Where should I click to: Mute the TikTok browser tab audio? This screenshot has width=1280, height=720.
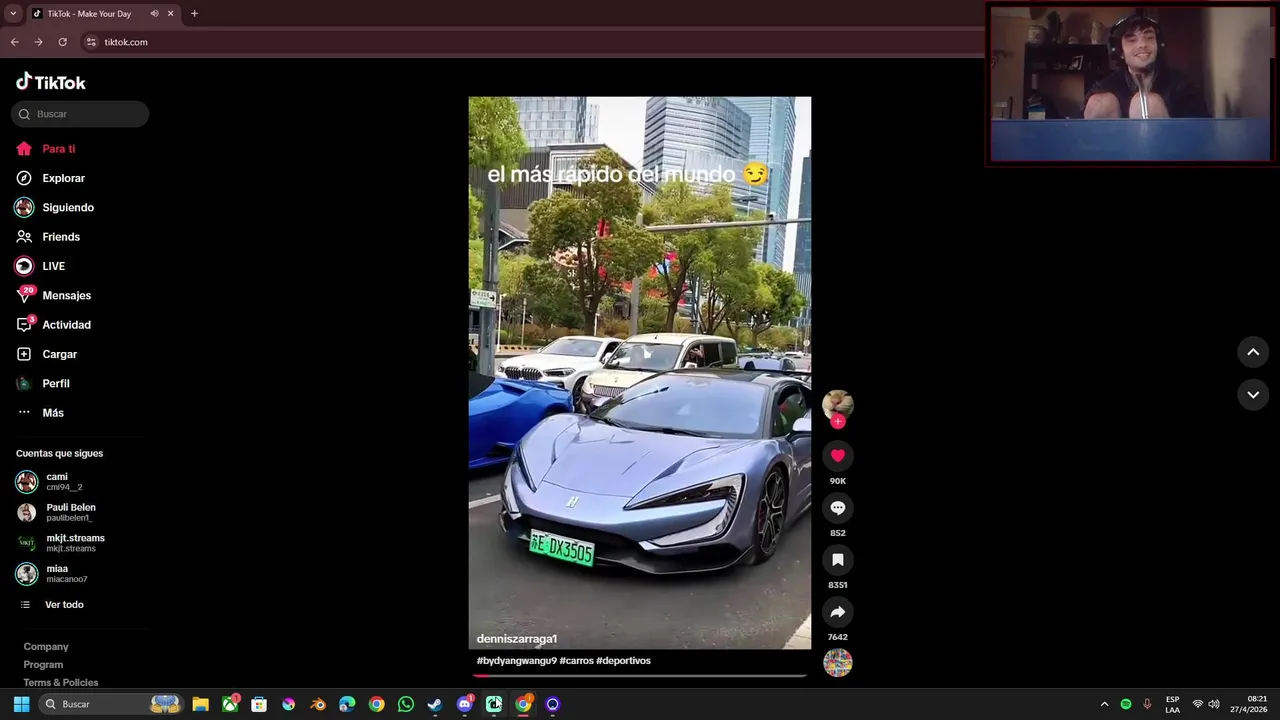154,14
